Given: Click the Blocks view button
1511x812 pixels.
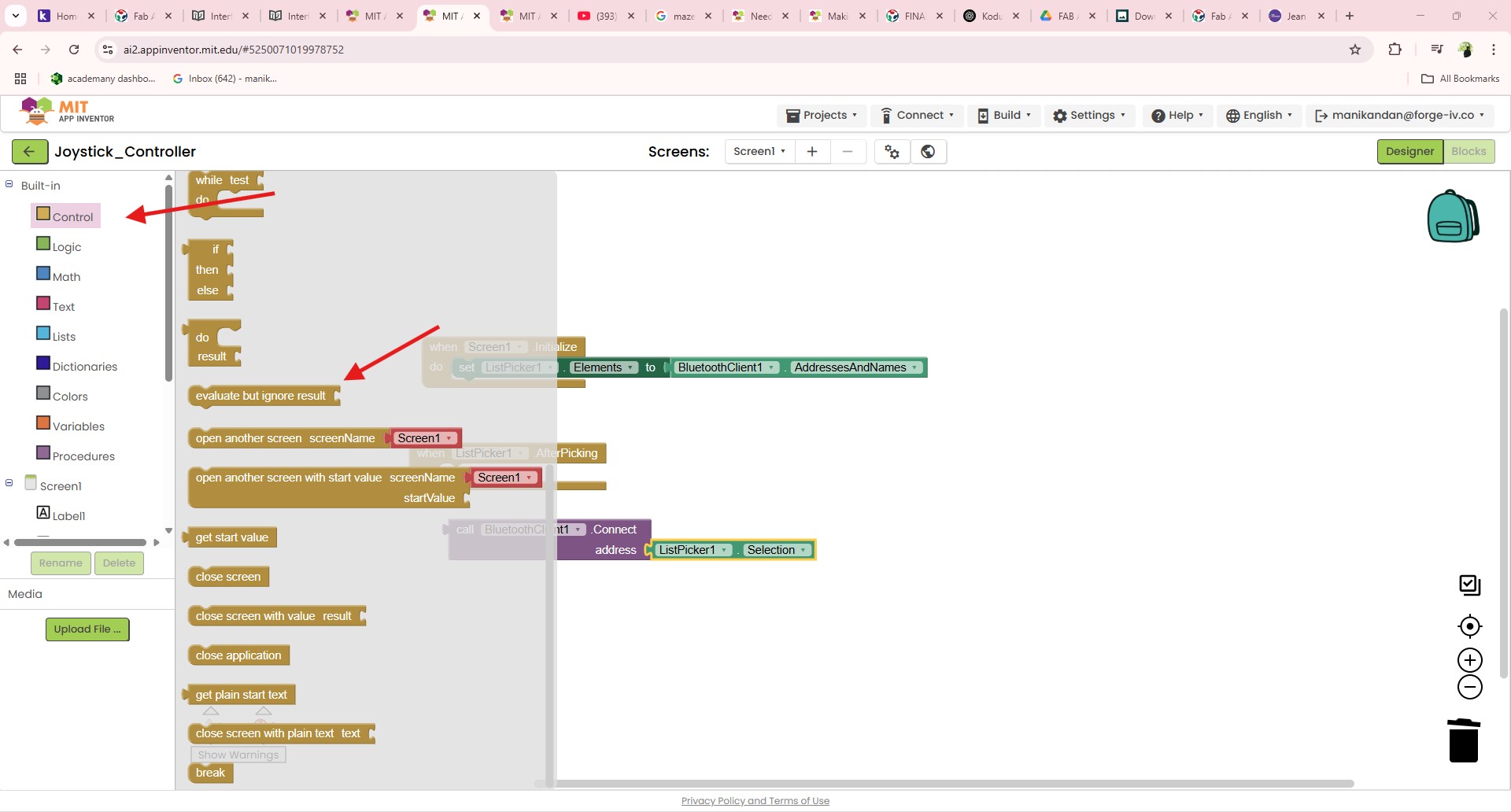Looking at the screenshot, I should tap(1469, 152).
